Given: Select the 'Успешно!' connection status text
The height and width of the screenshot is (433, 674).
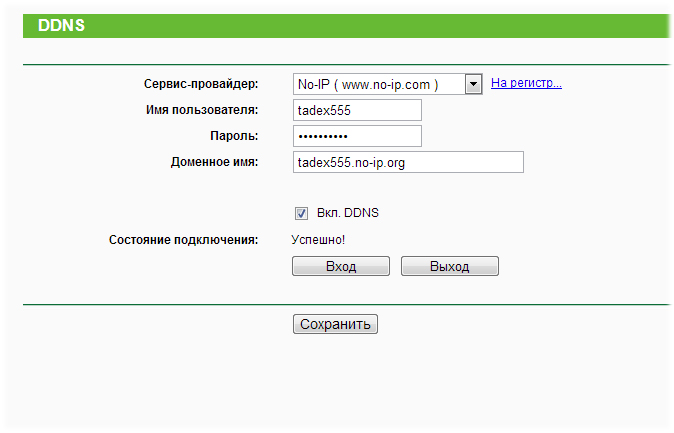Looking at the screenshot, I should click(318, 240).
